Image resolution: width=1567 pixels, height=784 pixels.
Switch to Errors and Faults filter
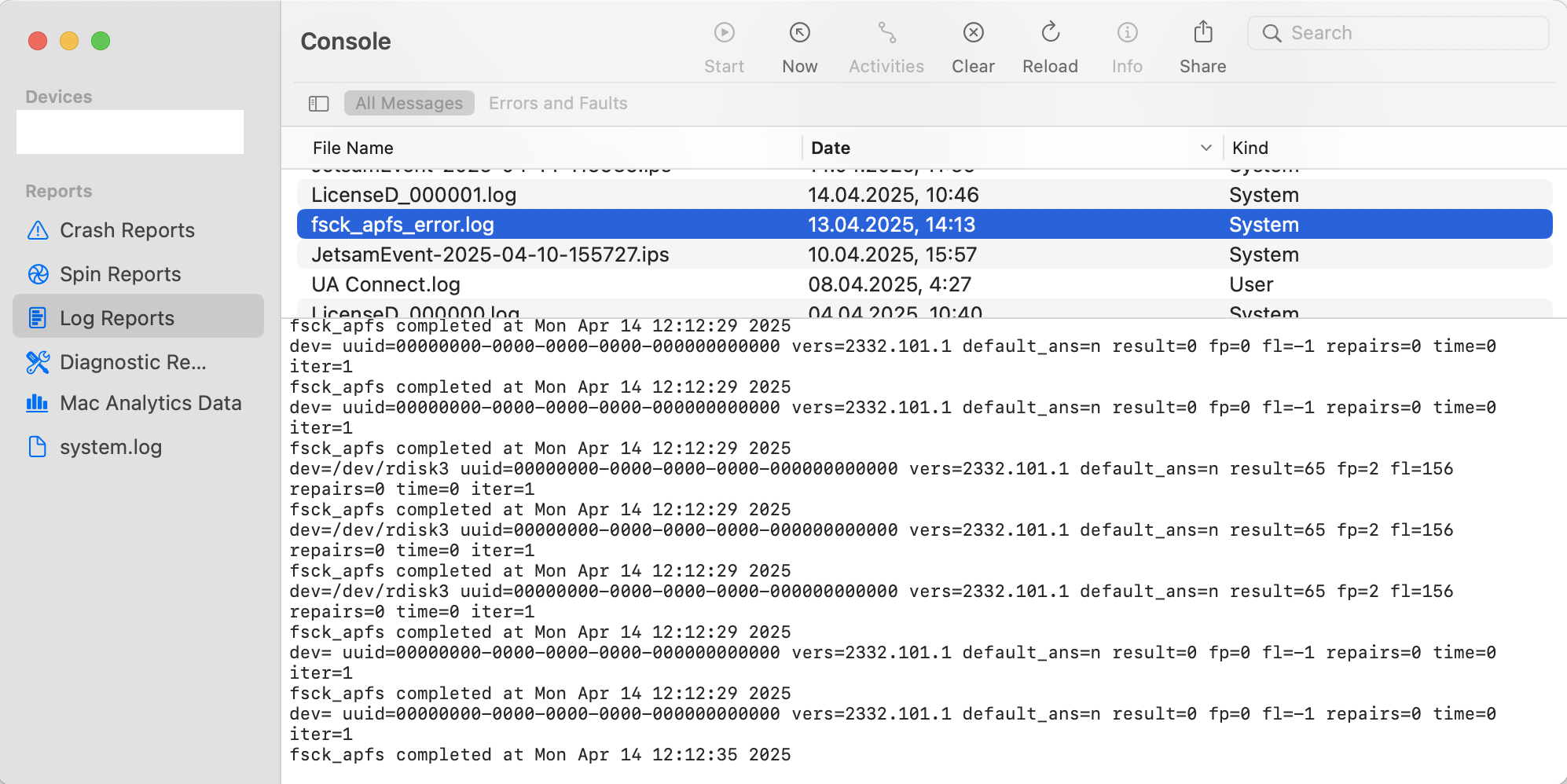(x=558, y=104)
